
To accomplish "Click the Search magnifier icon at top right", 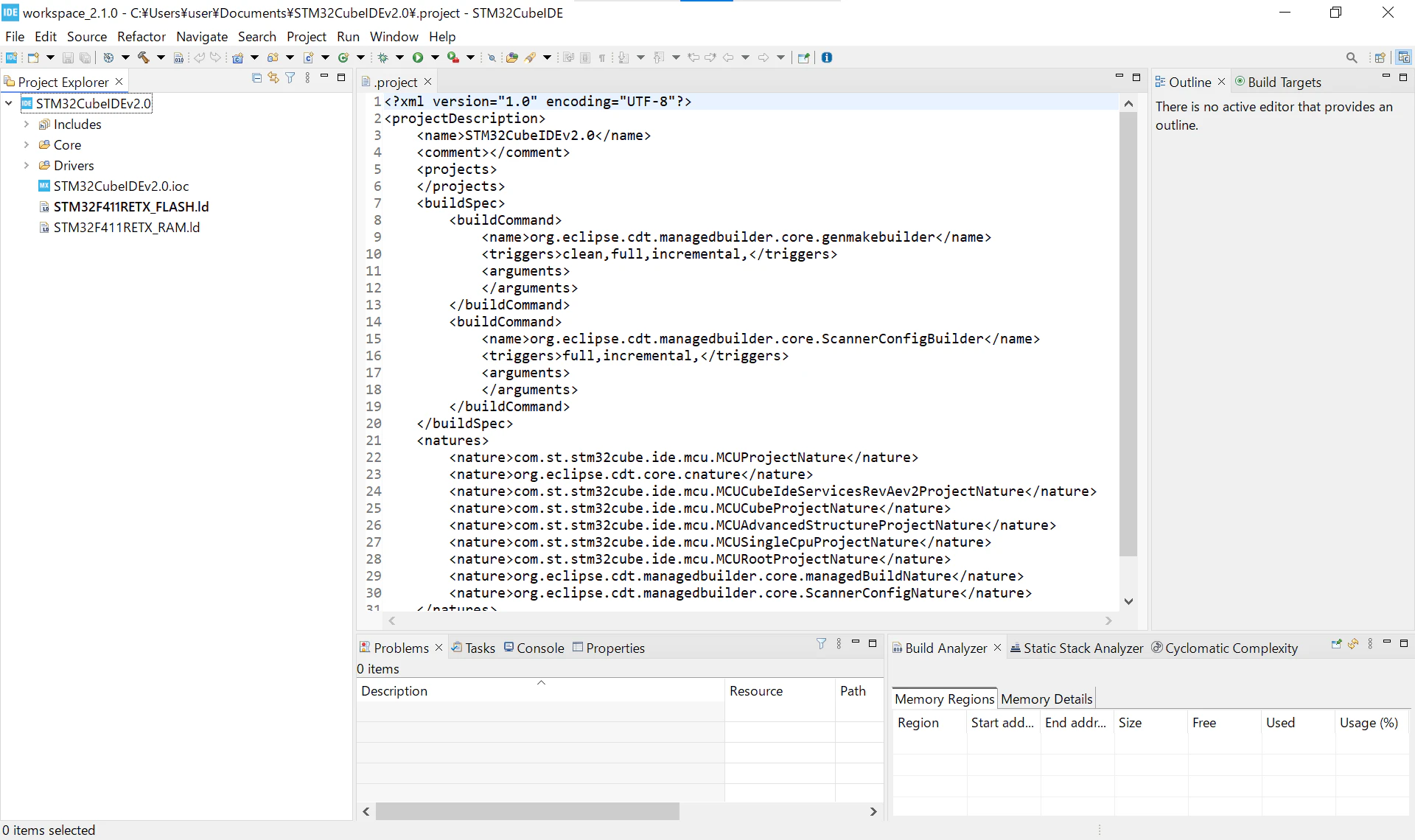I will 1352,57.
